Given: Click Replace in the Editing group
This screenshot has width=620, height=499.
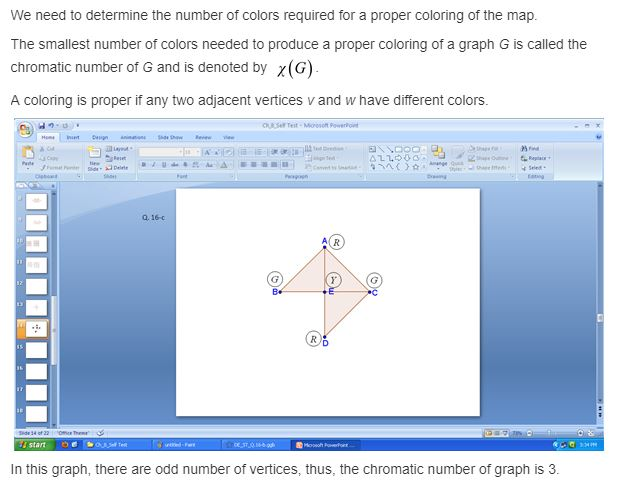Looking at the screenshot, I should click(535, 158).
